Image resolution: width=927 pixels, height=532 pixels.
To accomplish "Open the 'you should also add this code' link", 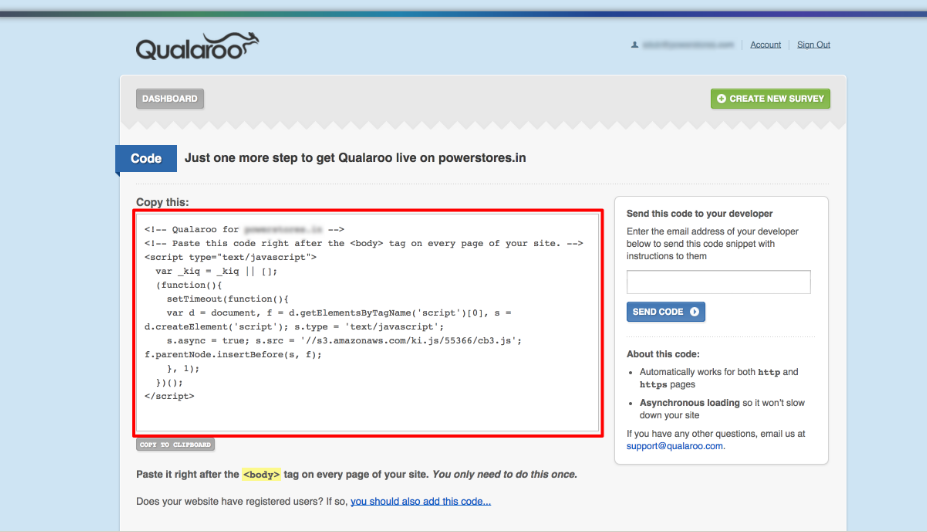I will point(420,501).
